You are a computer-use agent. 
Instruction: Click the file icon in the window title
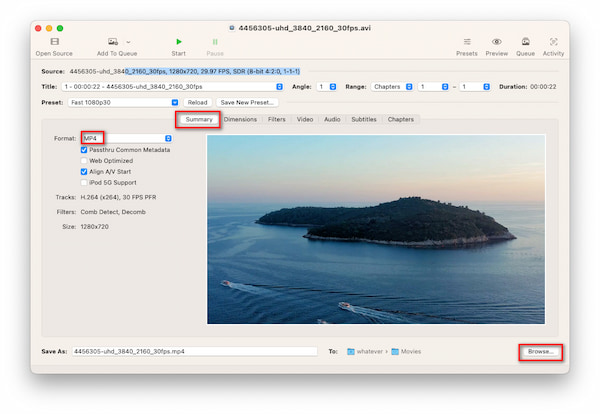232,28
